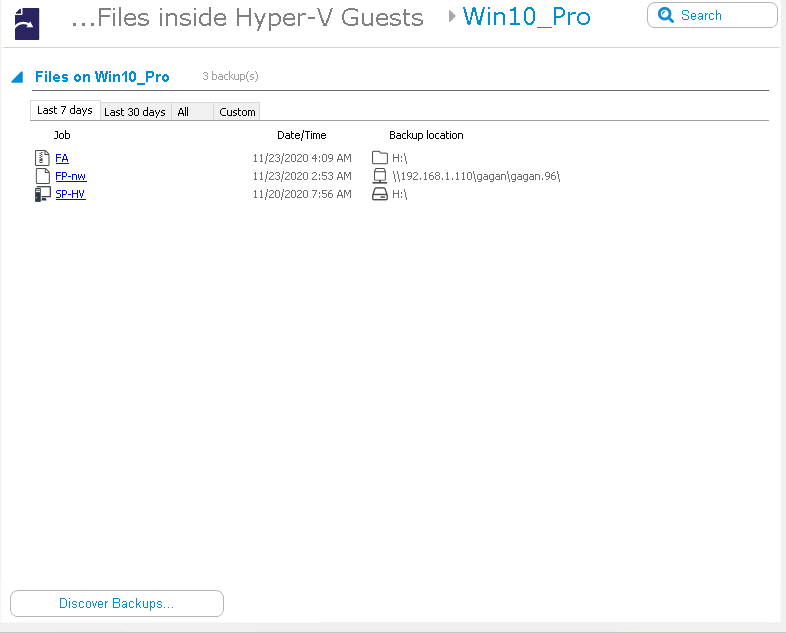This screenshot has height=633, width=786.
Task: Open the FA job link
Action: 62,158
